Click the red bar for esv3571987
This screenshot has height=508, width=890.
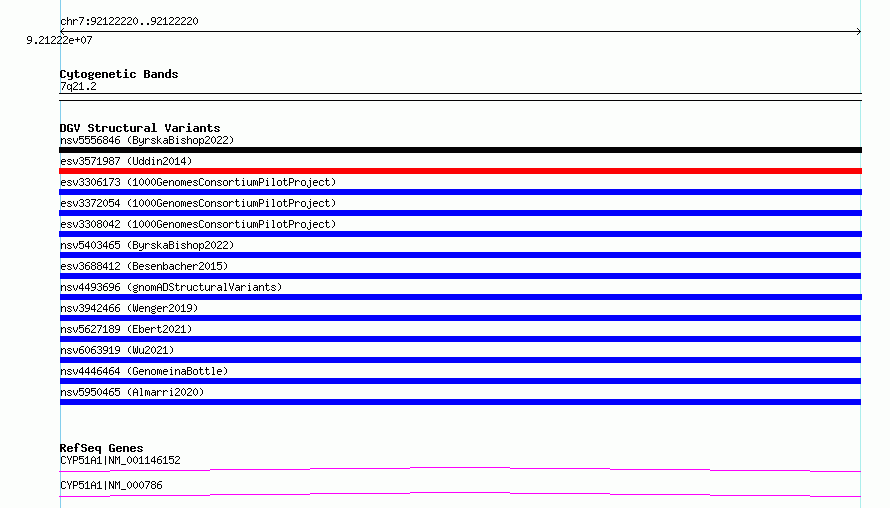click(460, 171)
